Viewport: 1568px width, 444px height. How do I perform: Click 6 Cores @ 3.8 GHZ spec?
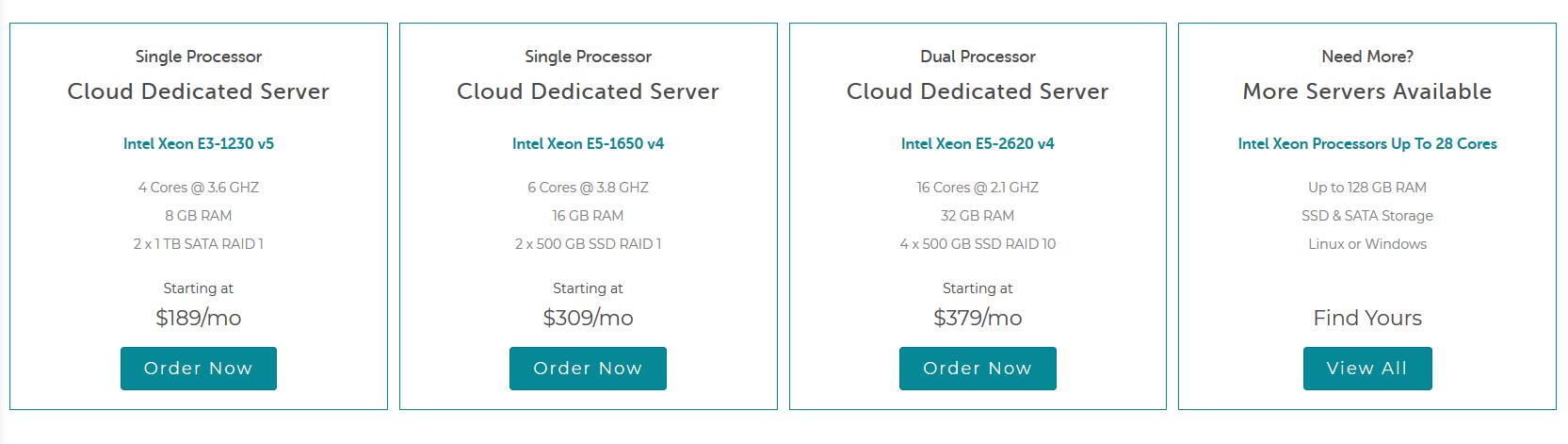pyautogui.click(x=588, y=188)
